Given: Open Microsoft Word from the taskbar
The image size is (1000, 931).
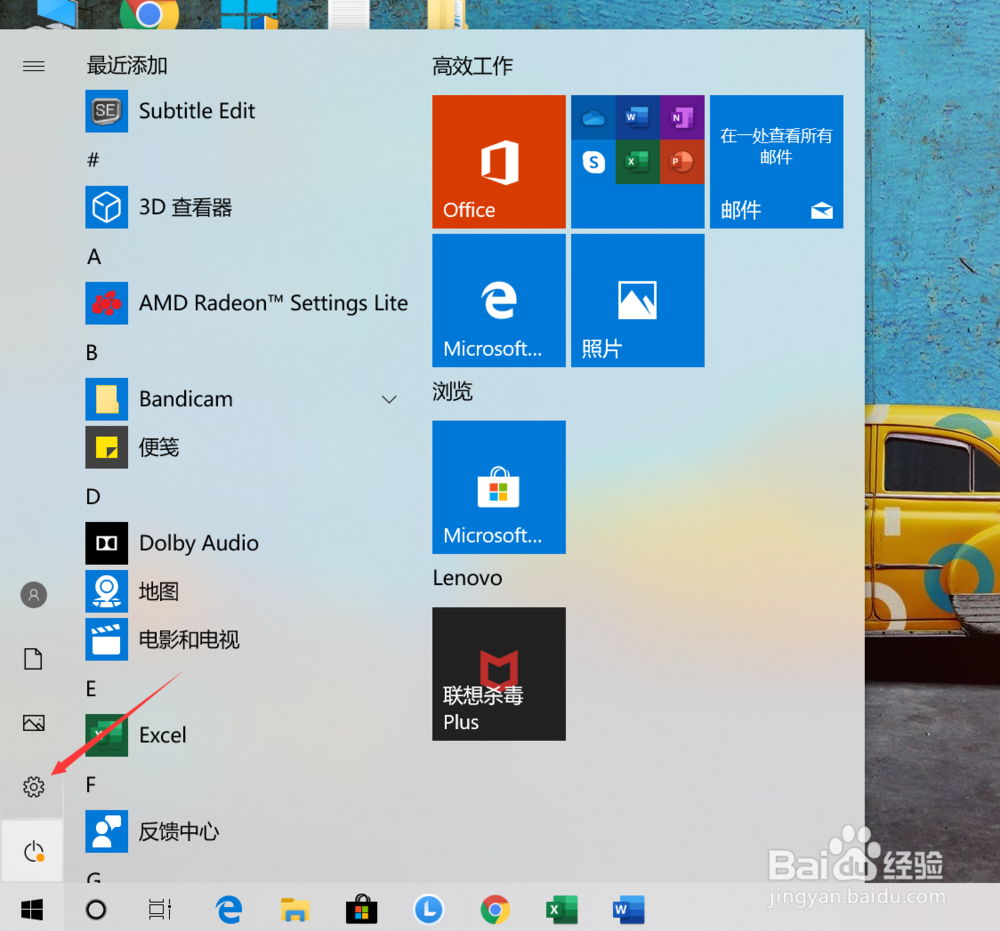Looking at the screenshot, I should pyautogui.click(x=627, y=910).
